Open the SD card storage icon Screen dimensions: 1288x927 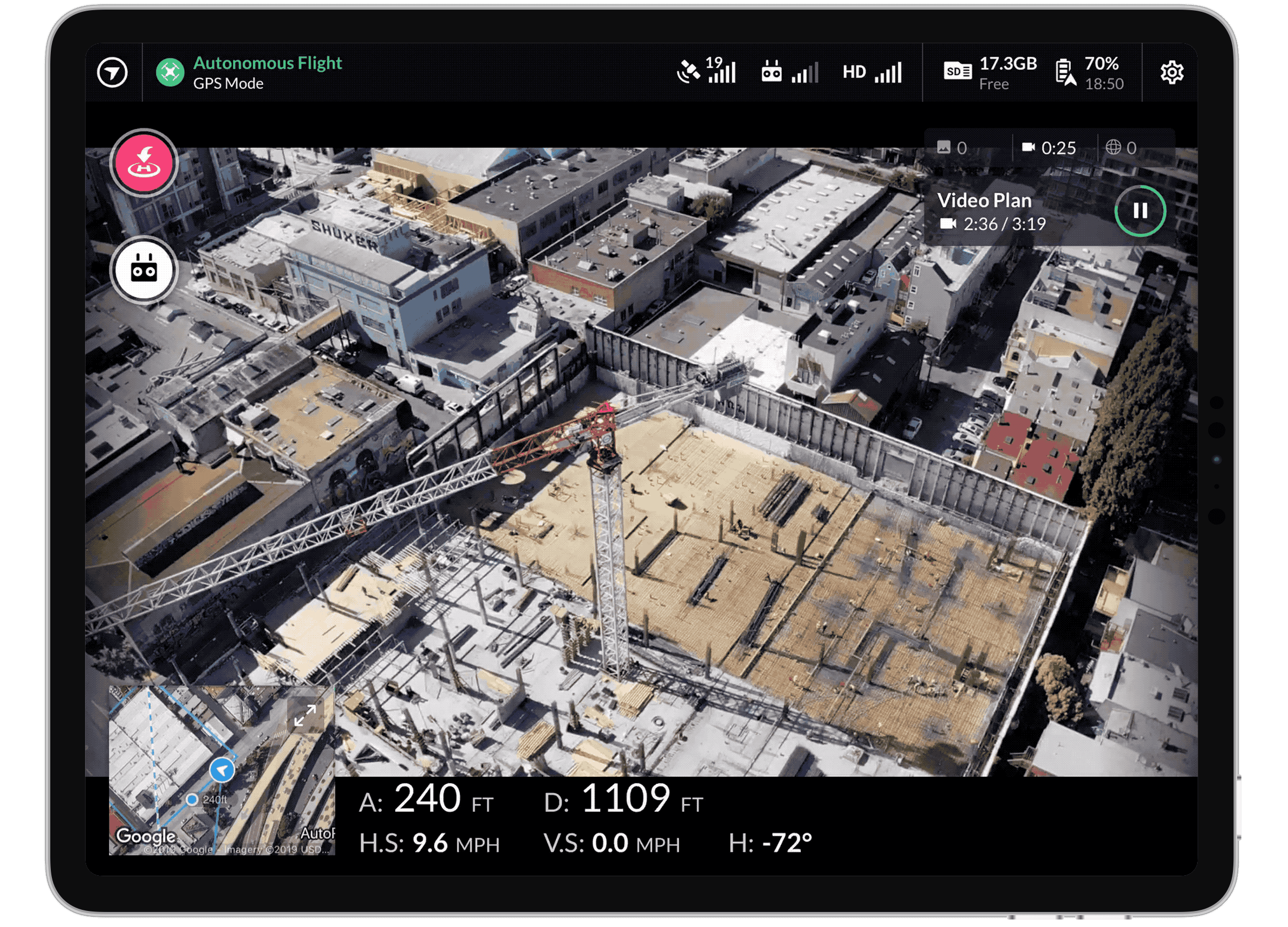(957, 72)
